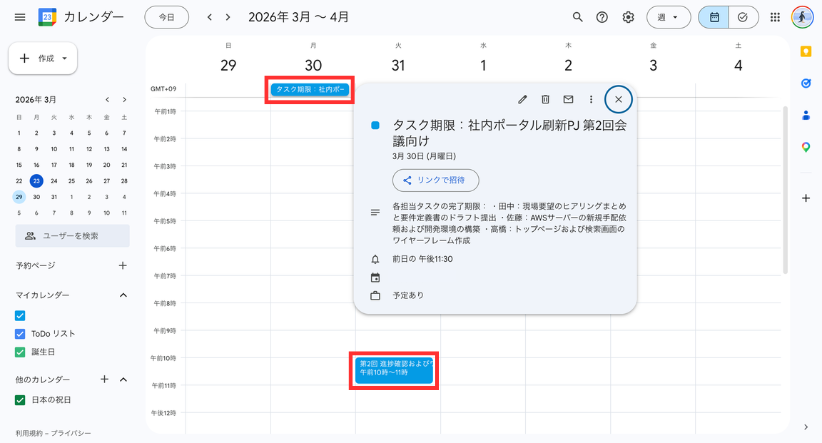
Task: Open Google Tasks side panel icon
Action: [806, 83]
